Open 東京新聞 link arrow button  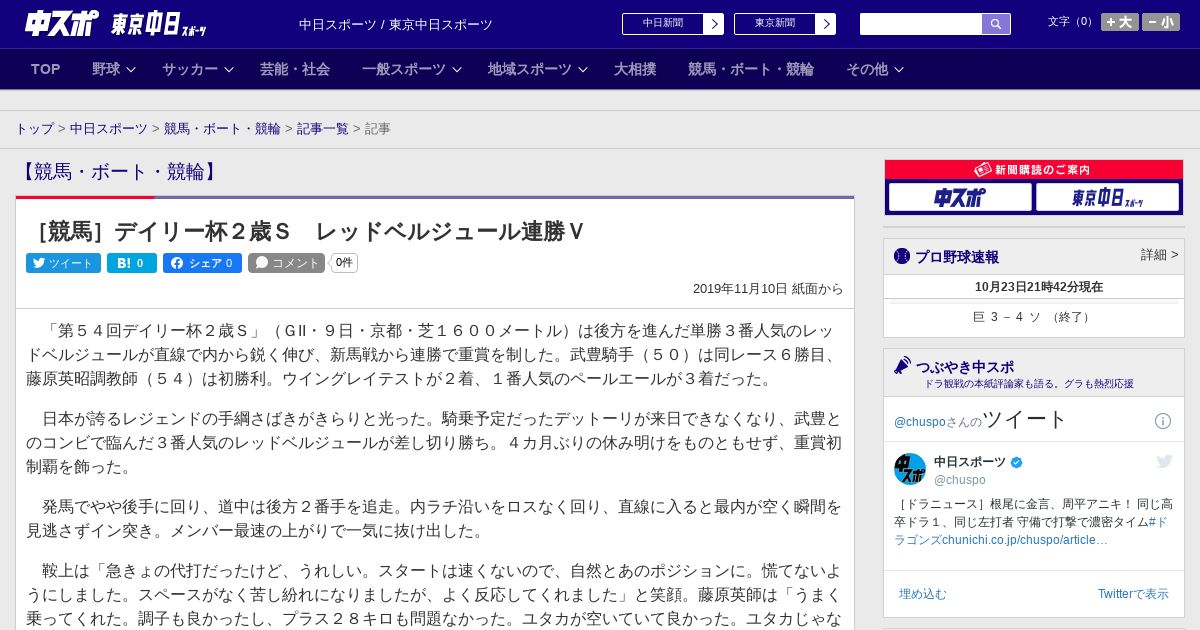point(825,24)
